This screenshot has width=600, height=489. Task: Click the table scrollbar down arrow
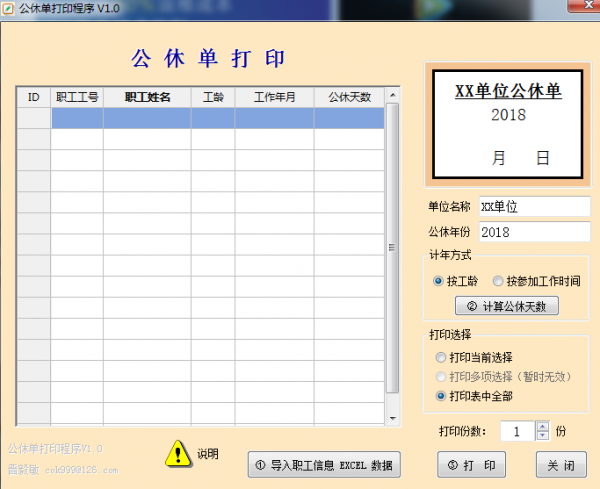pyautogui.click(x=393, y=418)
